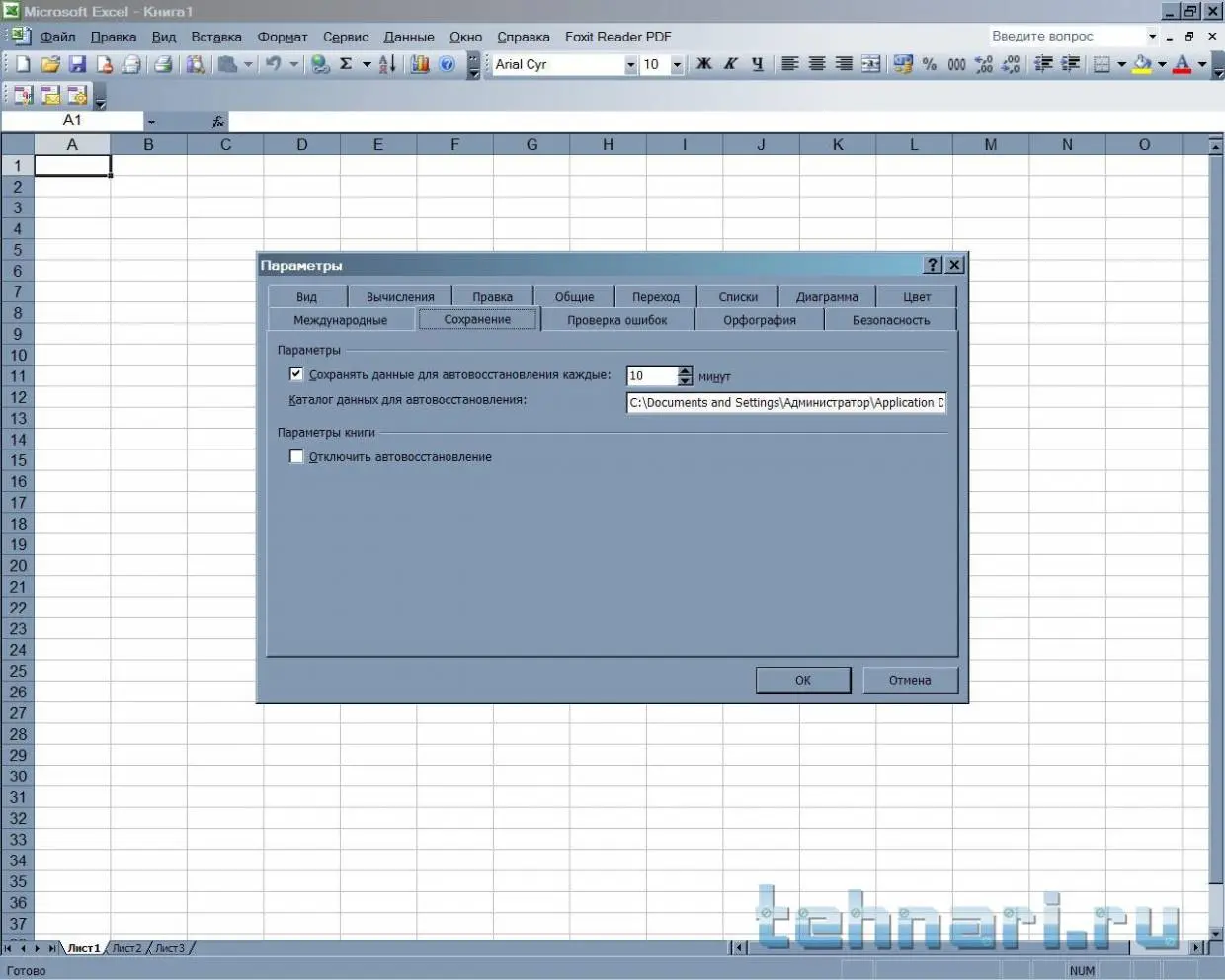Select the Общие tab in Параметры dialog
1225x980 pixels.
[575, 296]
